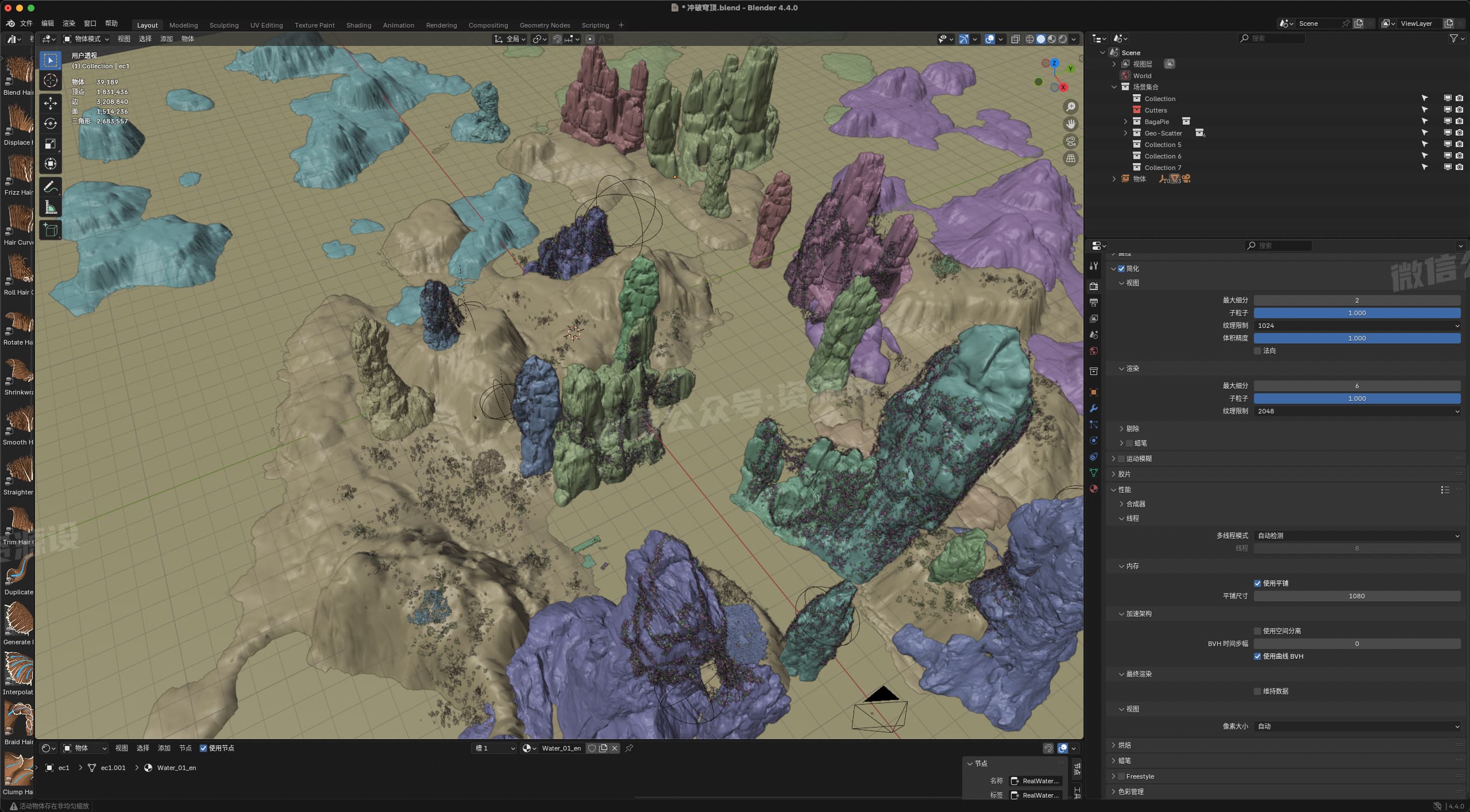Select the 3D Cursor tool
The image size is (1470, 812).
(51, 81)
